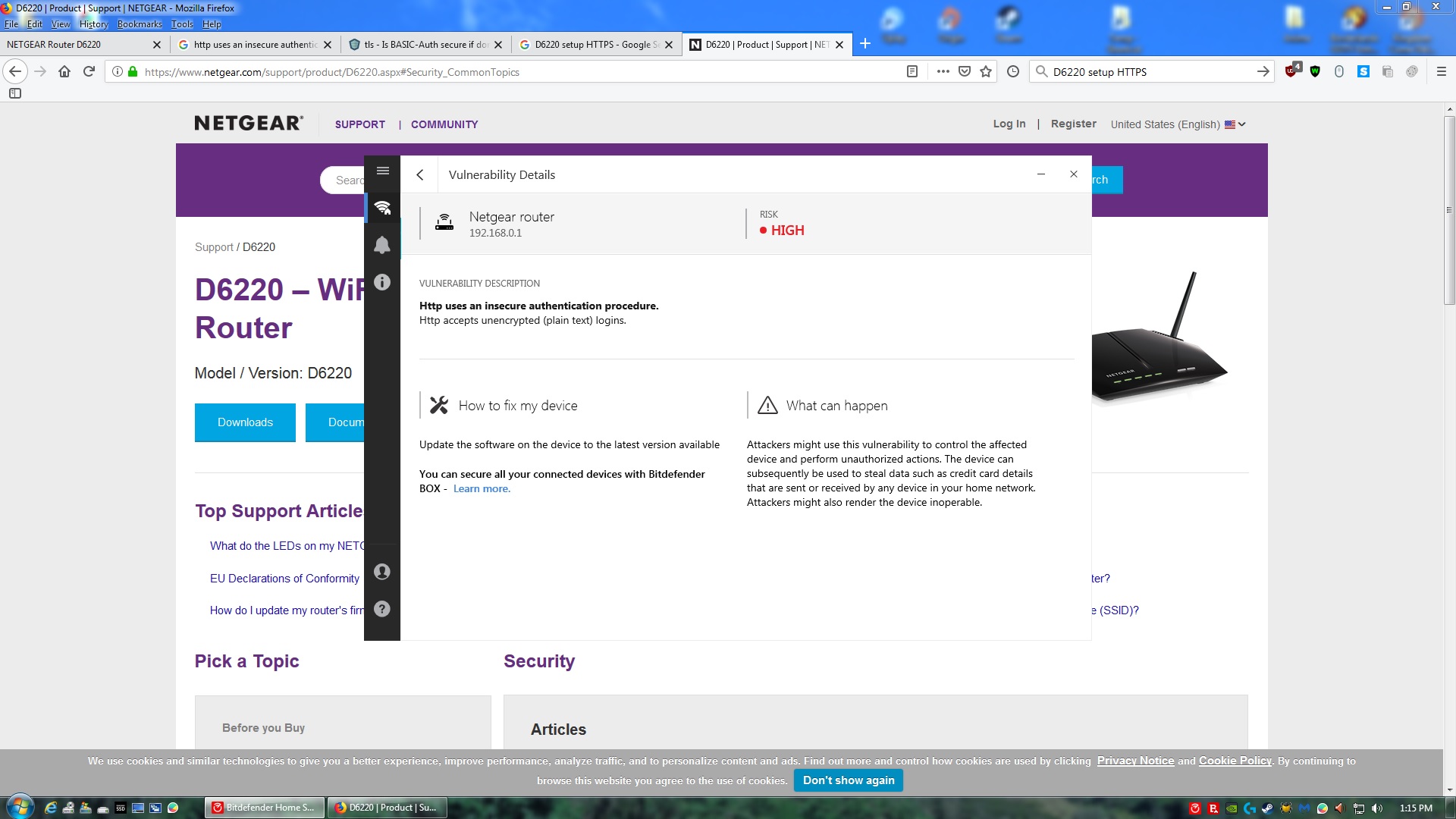This screenshot has height=819, width=1456.
Task: Reload the current Firefox page
Action: pos(89,71)
